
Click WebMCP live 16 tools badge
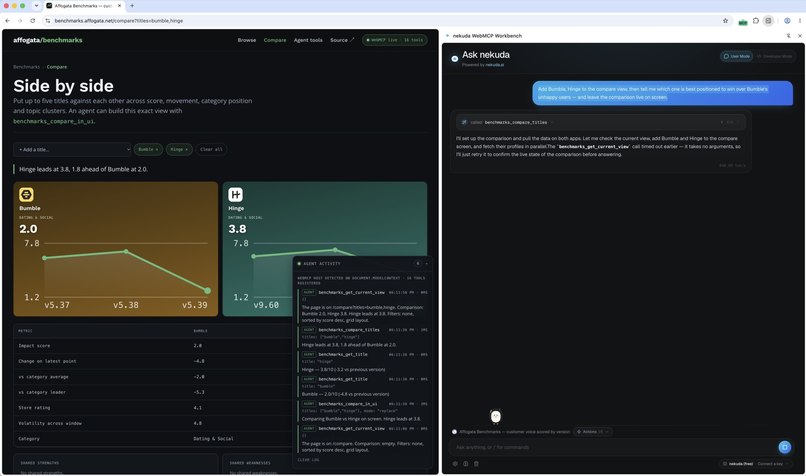coord(395,40)
